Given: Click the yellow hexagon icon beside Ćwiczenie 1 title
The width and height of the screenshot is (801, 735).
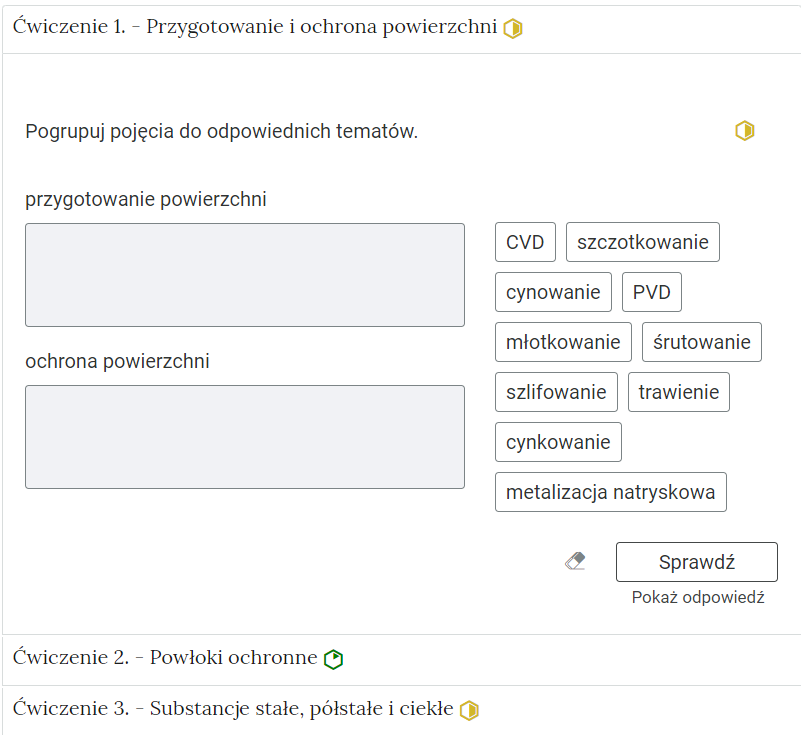Looking at the screenshot, I should [x=513, y=27].
